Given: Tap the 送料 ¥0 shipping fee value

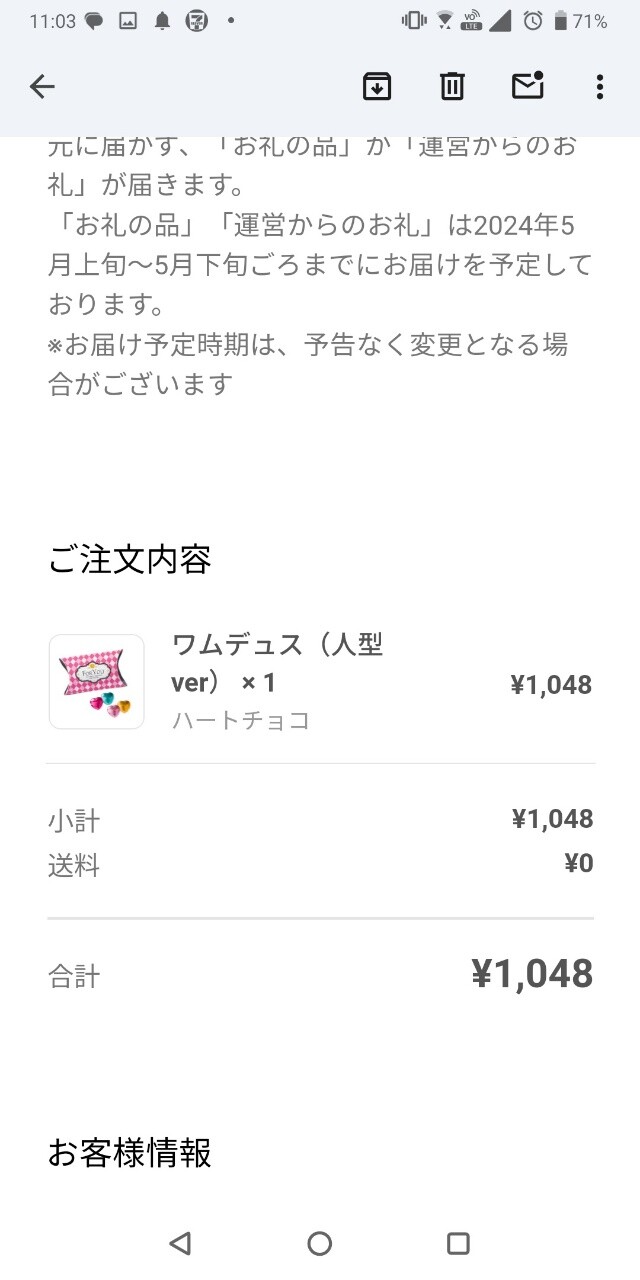Looking at the screenshot, I should (578, 863).
